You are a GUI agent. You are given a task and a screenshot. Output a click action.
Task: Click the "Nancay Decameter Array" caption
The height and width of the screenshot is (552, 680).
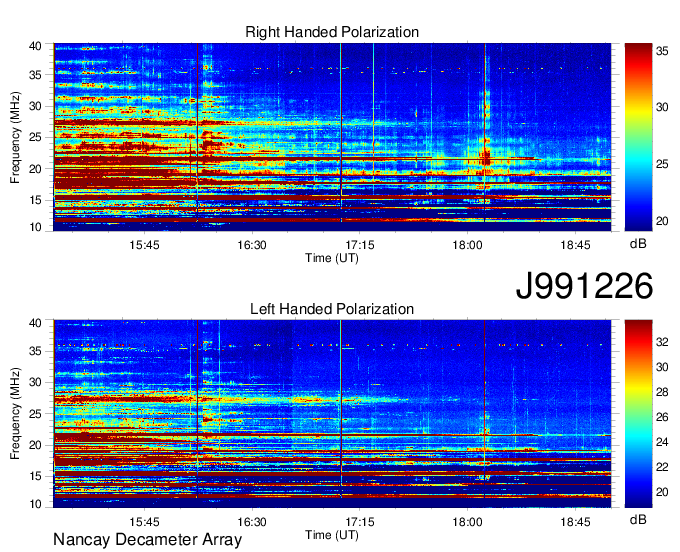[x=147, y=539]
